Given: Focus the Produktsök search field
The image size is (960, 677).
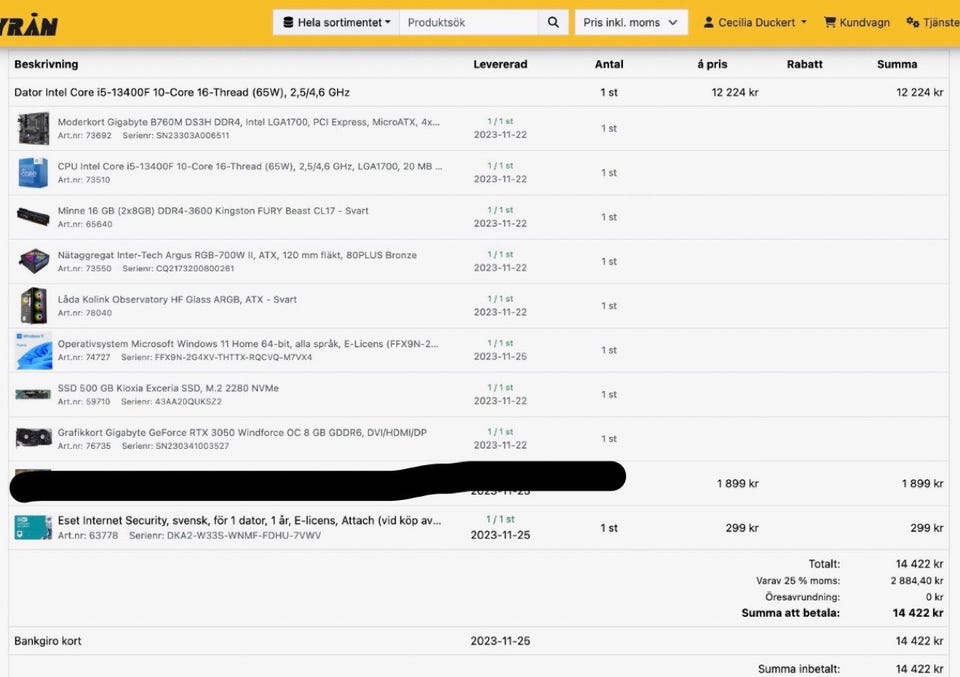Looking at the screenshot, I should 468,23.
